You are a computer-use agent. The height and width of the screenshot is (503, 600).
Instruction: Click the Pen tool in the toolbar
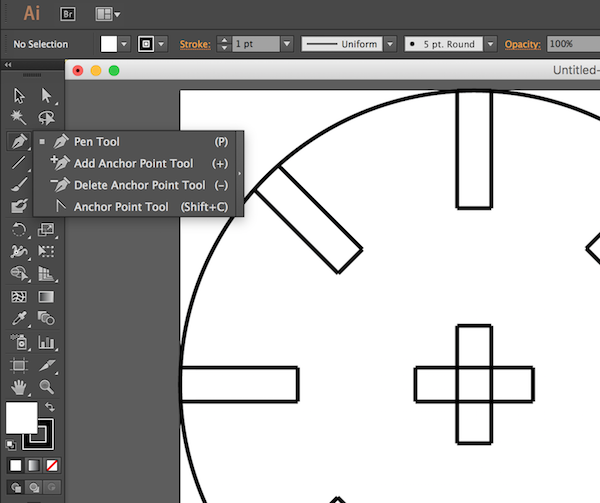(19, 141)
